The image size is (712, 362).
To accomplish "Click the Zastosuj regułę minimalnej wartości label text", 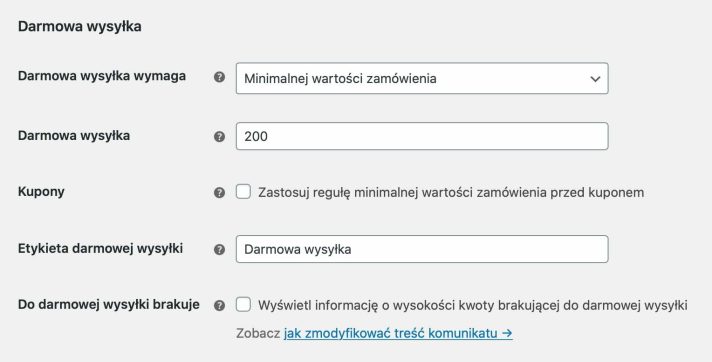I will point(451,193).
